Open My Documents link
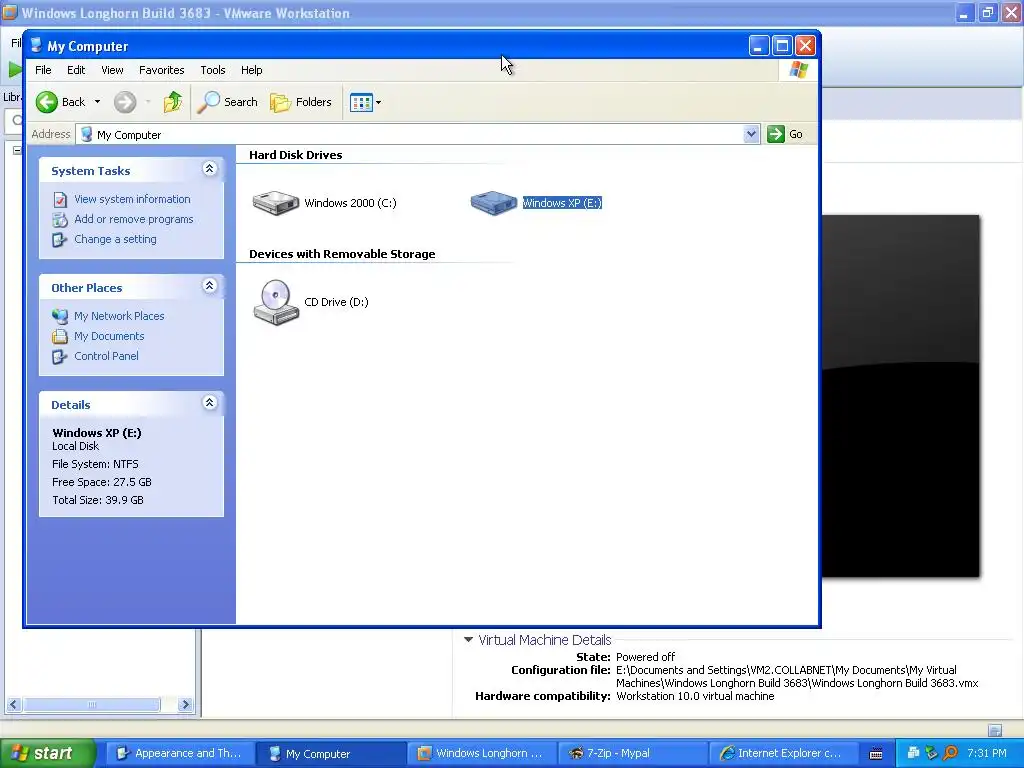This screenshot has height=768, width=1024. point(109,336)
